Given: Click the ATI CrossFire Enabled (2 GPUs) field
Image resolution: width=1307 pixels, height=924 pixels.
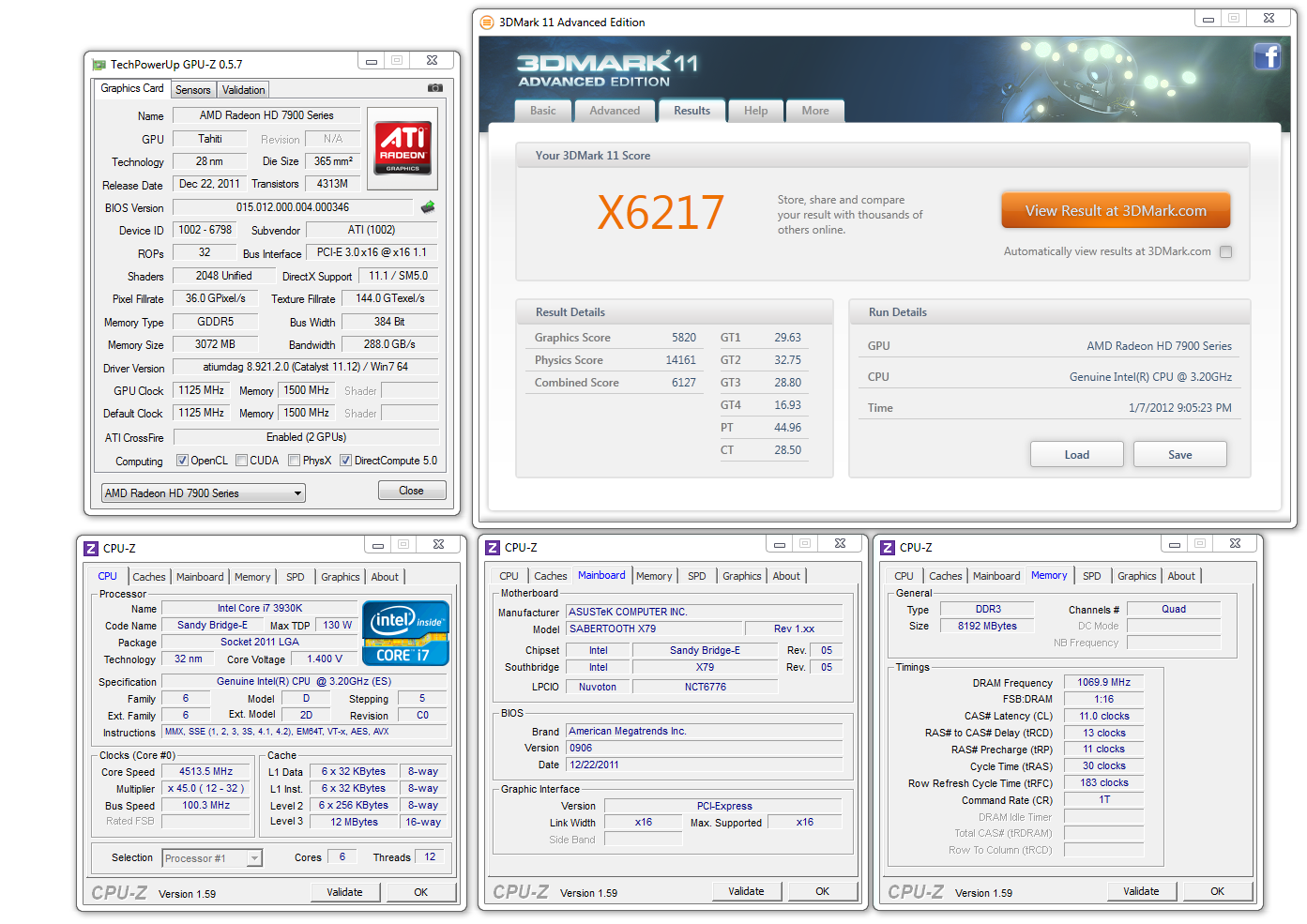Looking at the screenshot, I should [x=306, y=437].
